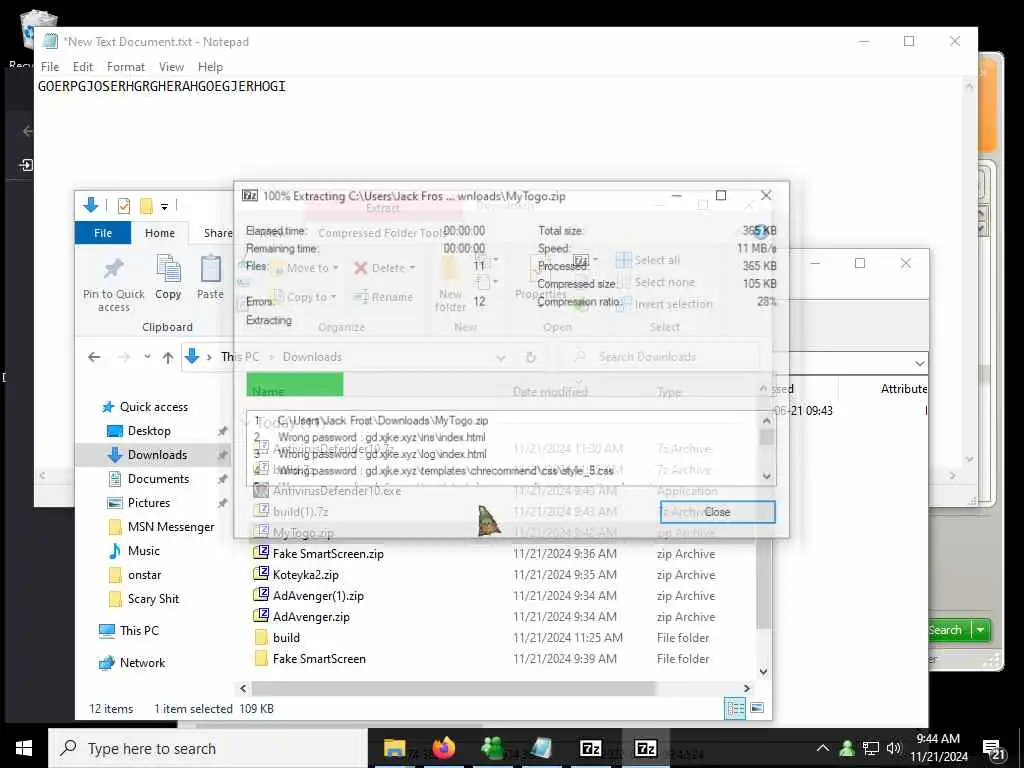This screenshot has width=1024, height=768.
Task: Open Notepad's Edit menu
Action: click(83, 67)
